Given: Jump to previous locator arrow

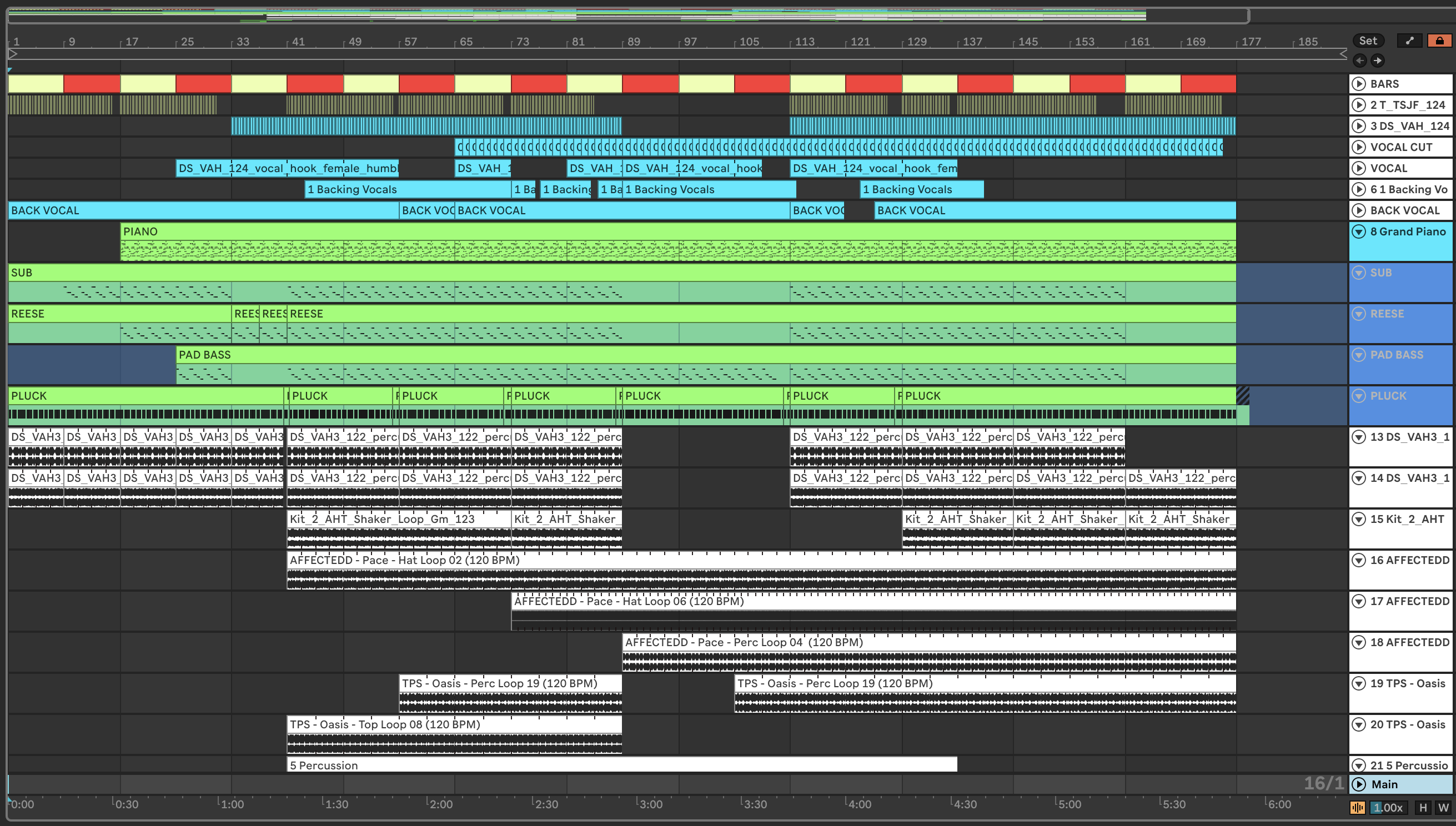Looking at the screenshot, I should (x=1360, y=60).
